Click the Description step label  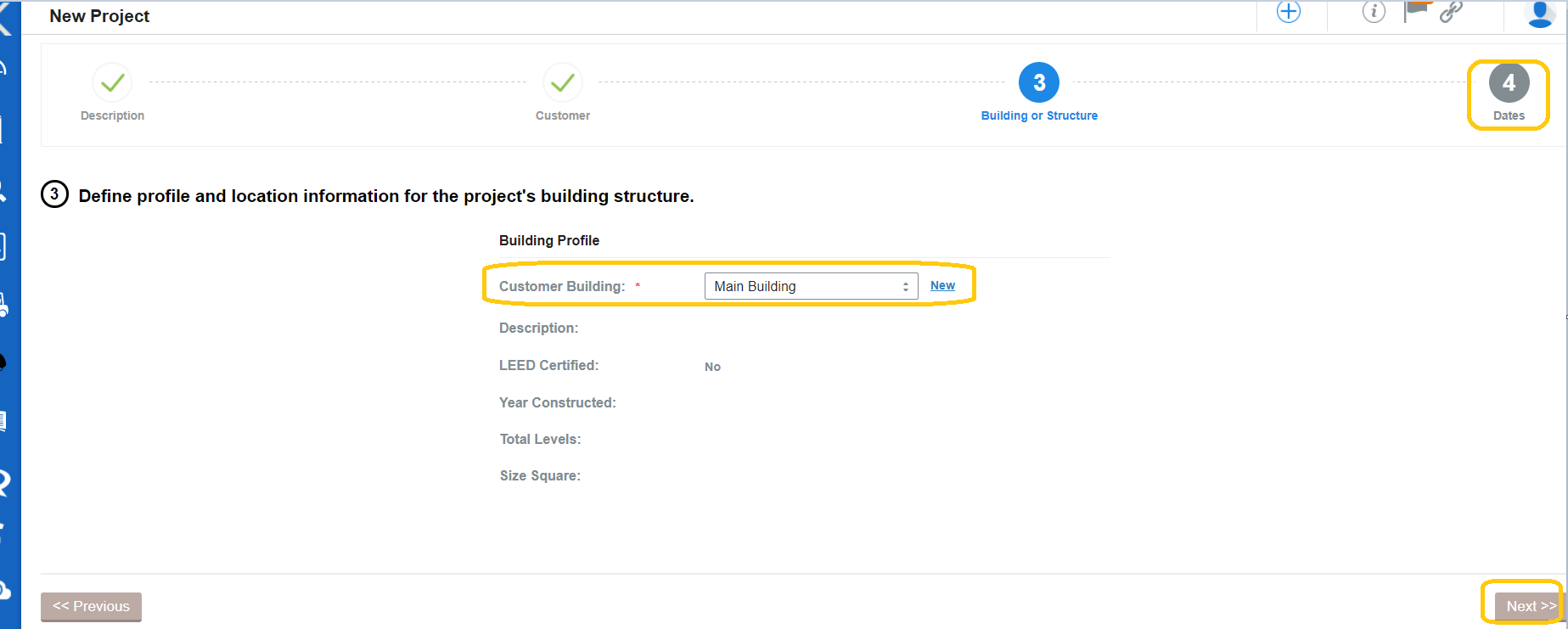coord(112,115)
